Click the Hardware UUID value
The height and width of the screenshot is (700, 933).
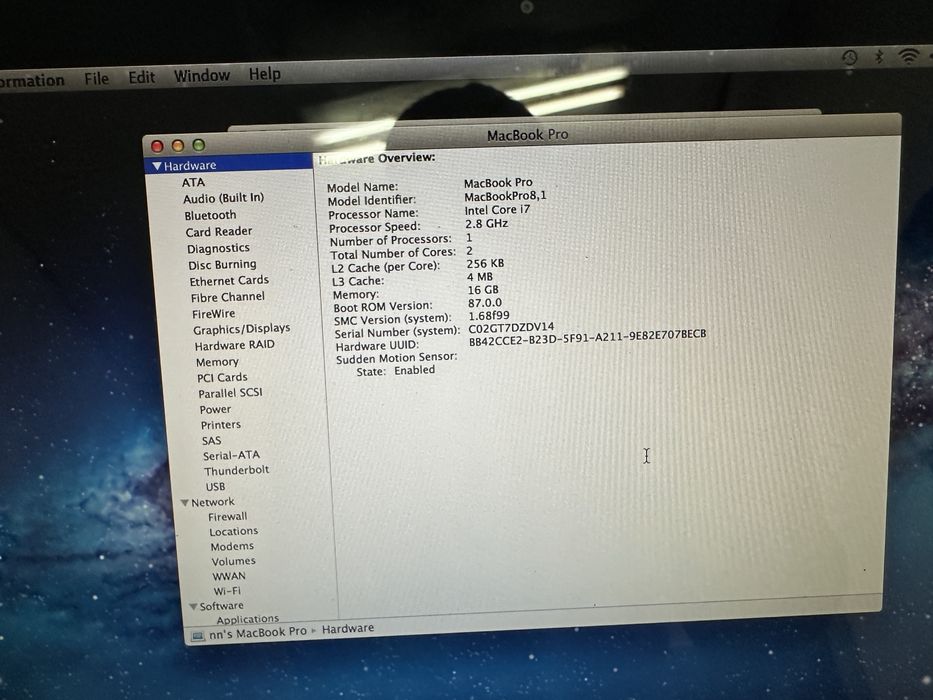587,338
